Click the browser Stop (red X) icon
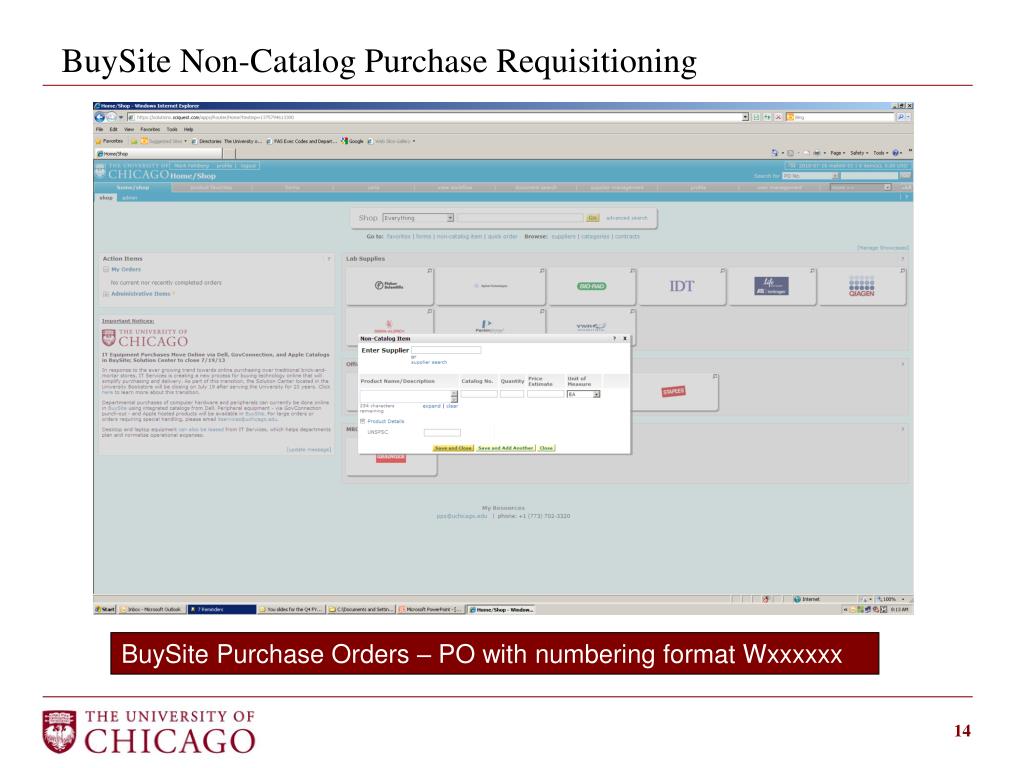 point(778,117)
